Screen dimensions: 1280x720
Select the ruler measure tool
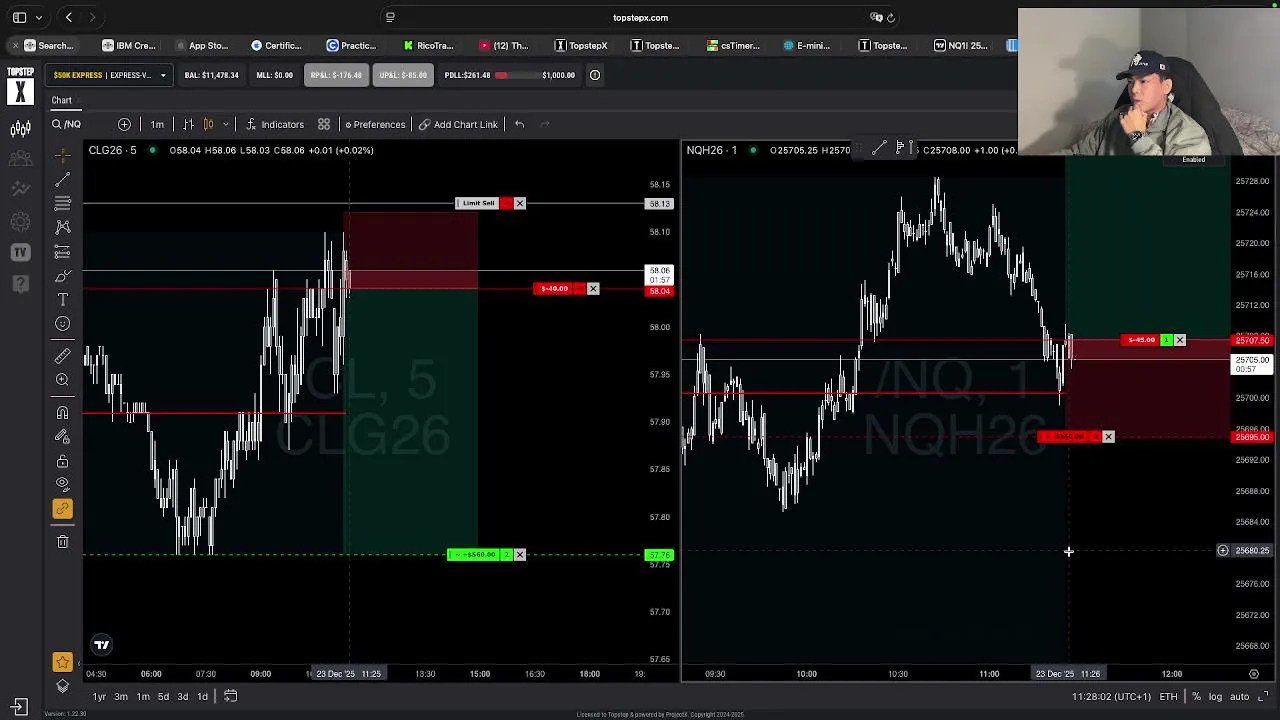(62, 356)
